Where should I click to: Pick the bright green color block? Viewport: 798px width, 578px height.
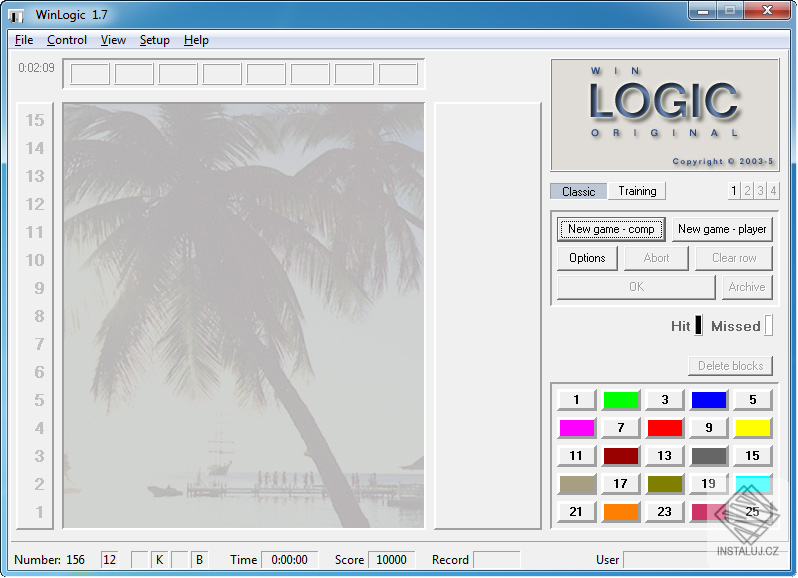pyautogui.click(x=621, y=400)
